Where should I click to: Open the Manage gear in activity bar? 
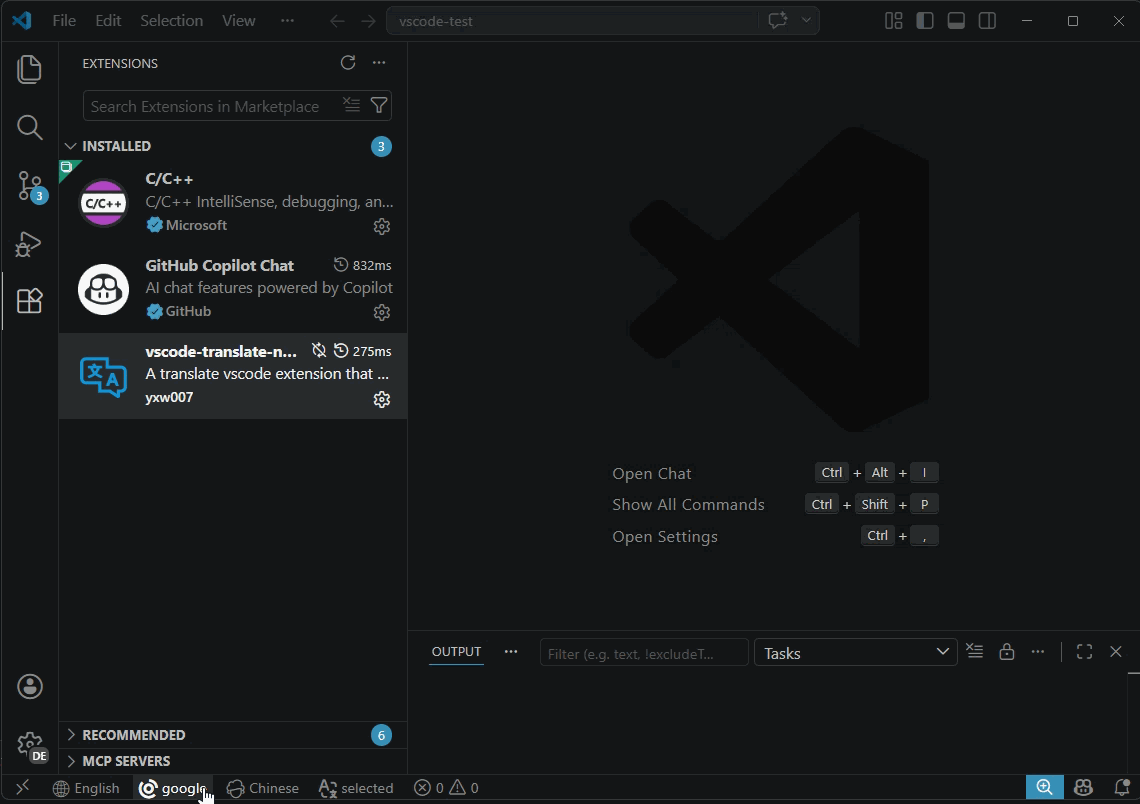point(30,744)
